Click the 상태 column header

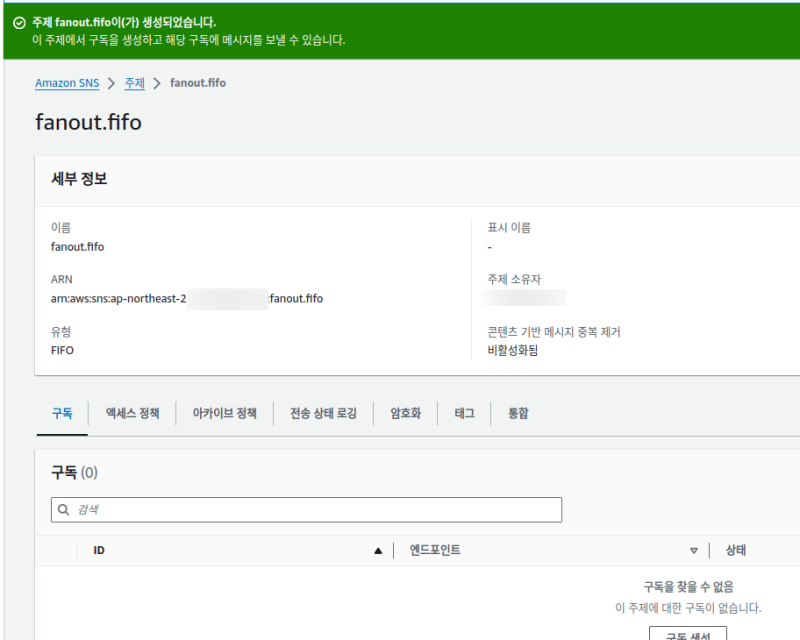point(736,550)
